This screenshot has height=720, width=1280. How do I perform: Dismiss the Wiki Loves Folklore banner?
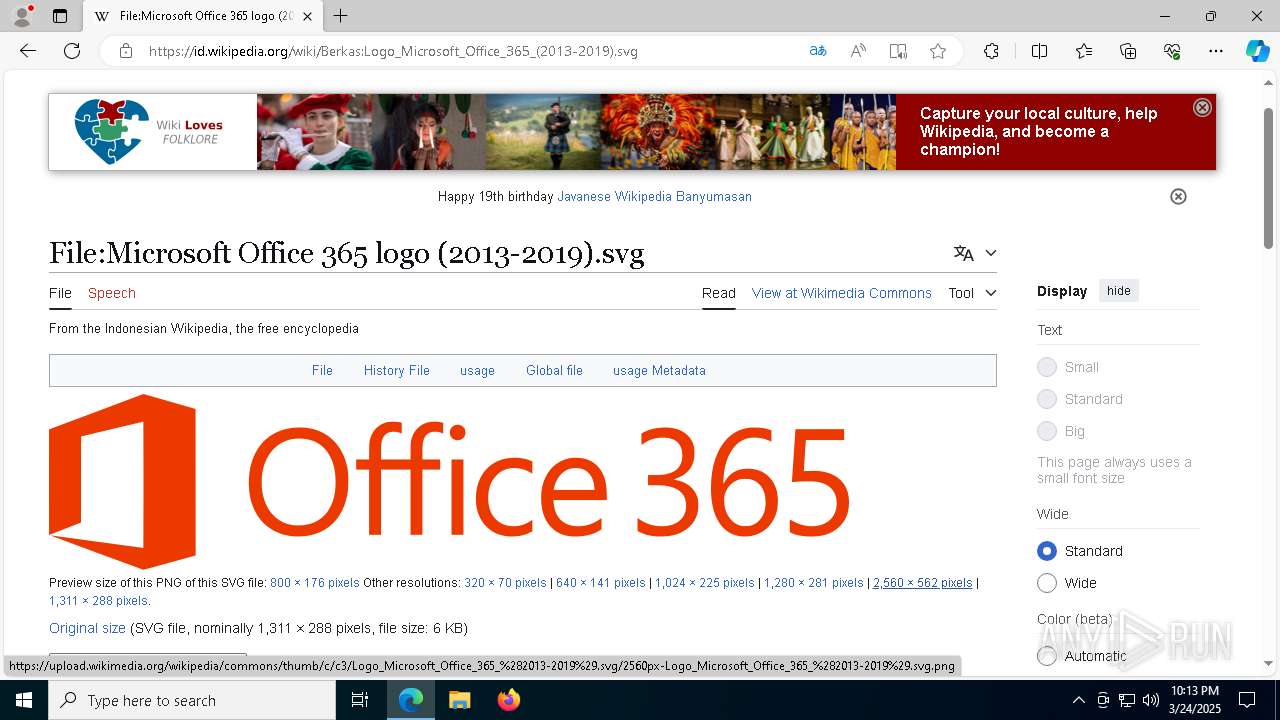pyautogui.click(x=1203, y=107)
